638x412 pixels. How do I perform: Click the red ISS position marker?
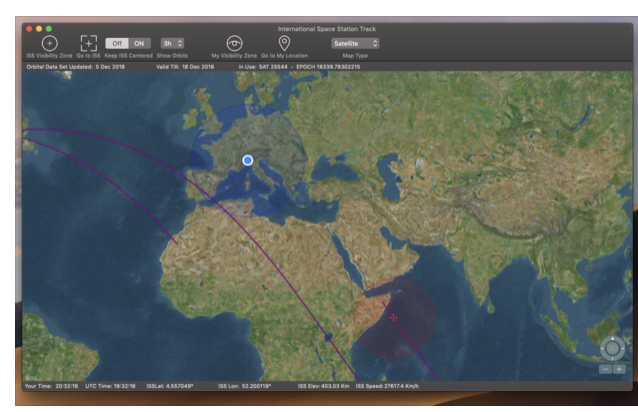pos(394,317)
